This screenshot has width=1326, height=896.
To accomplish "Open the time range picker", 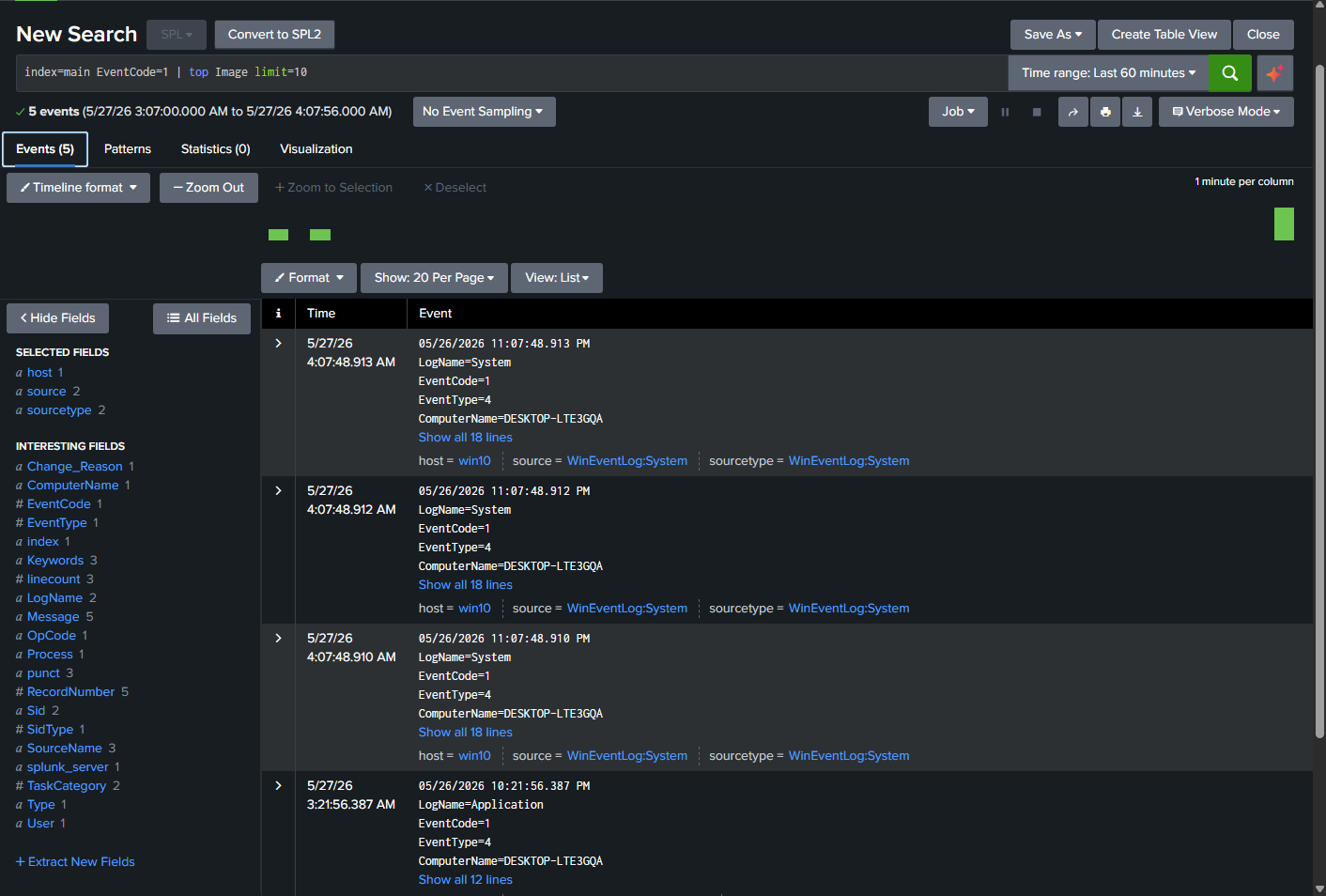I will (x=1108, y=73).
